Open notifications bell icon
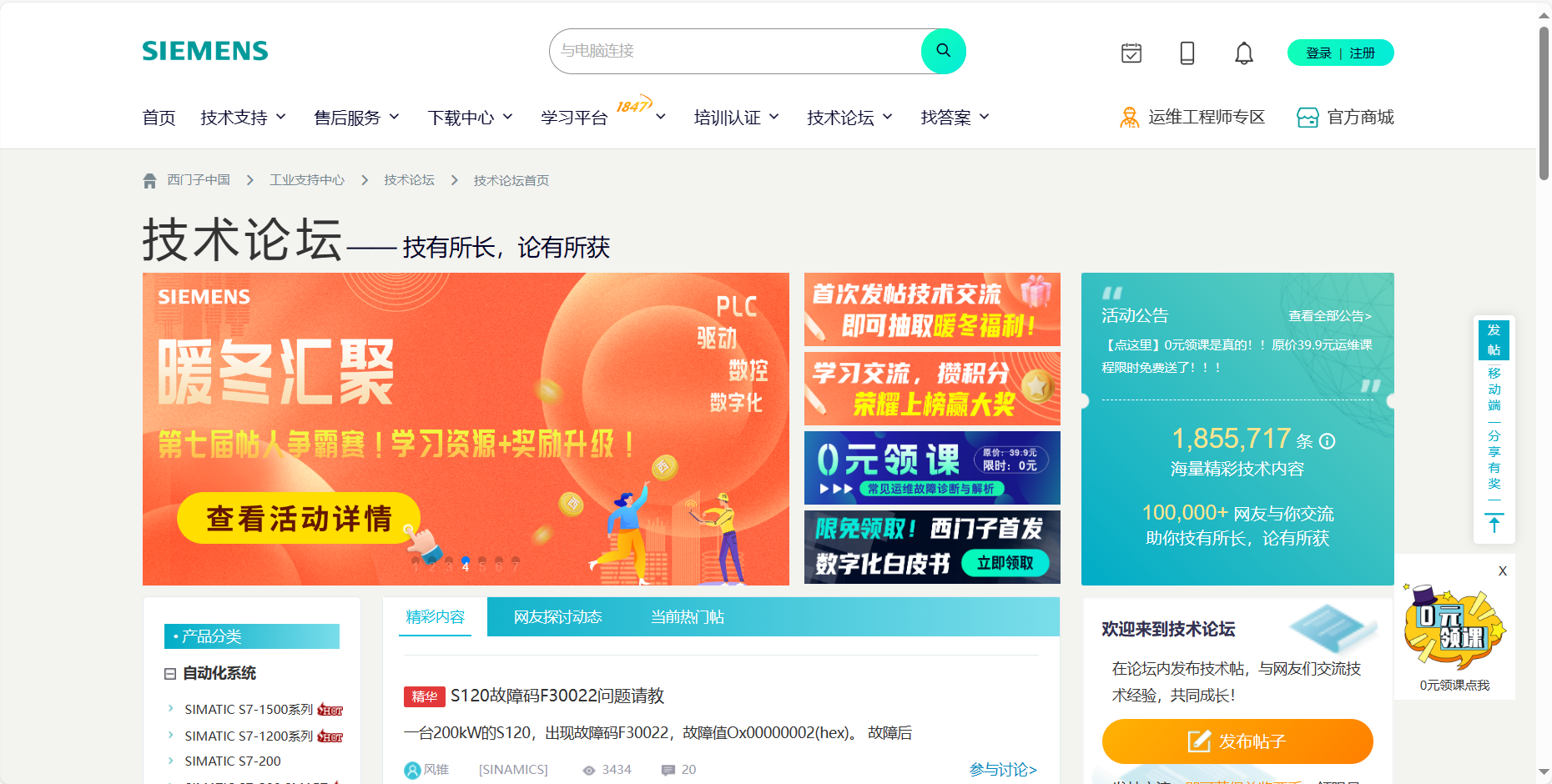1552x784 pixels. tap(1243, 53)
